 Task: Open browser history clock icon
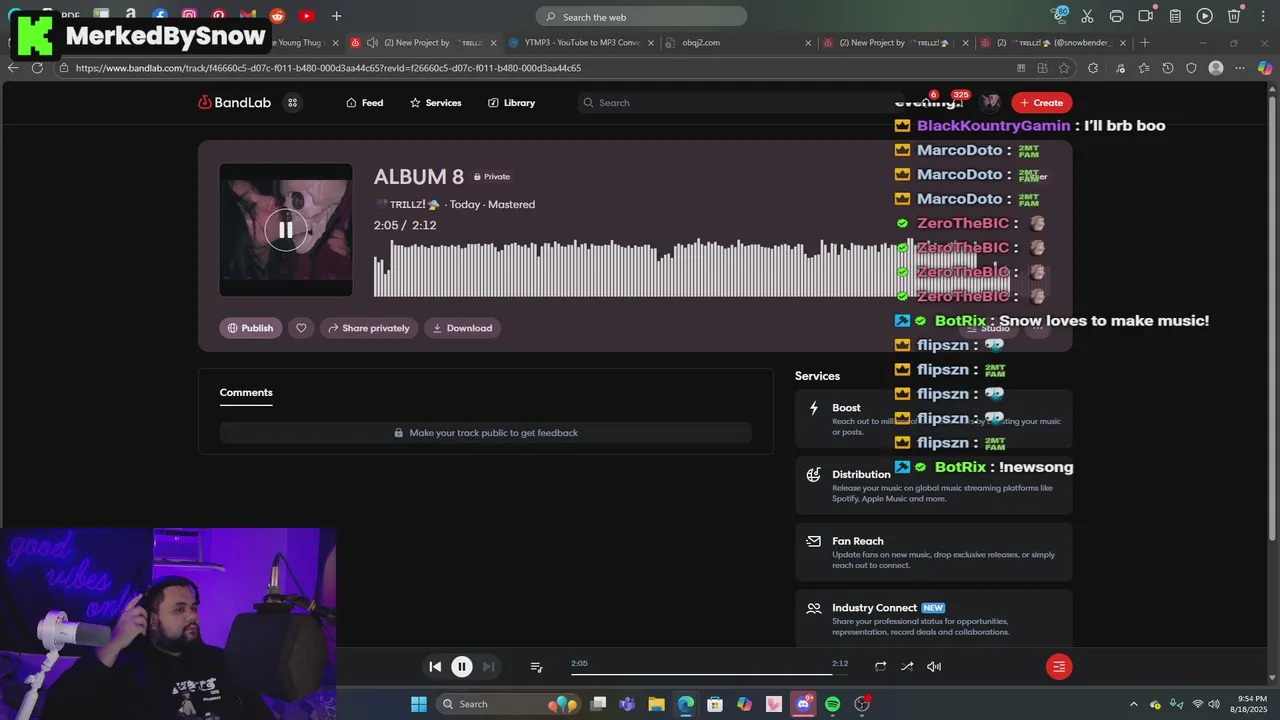(x=1167, y=68)
